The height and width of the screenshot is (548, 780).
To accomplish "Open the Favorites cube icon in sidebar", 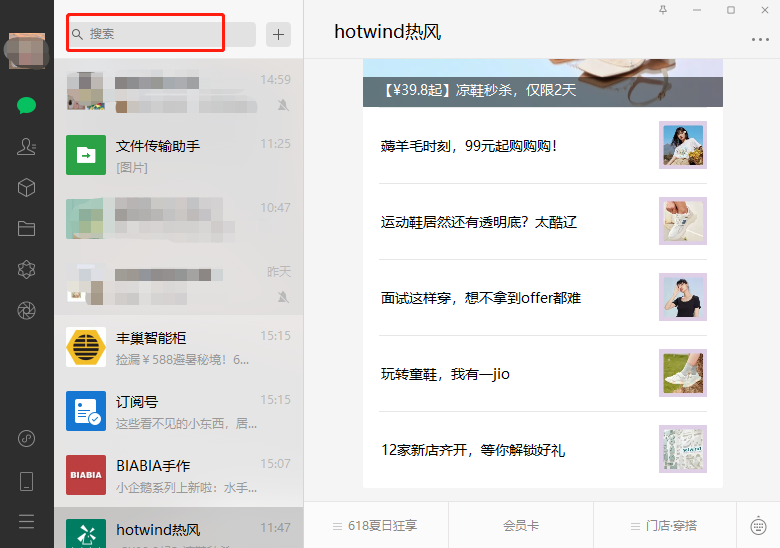I will (x=26, y=187).
